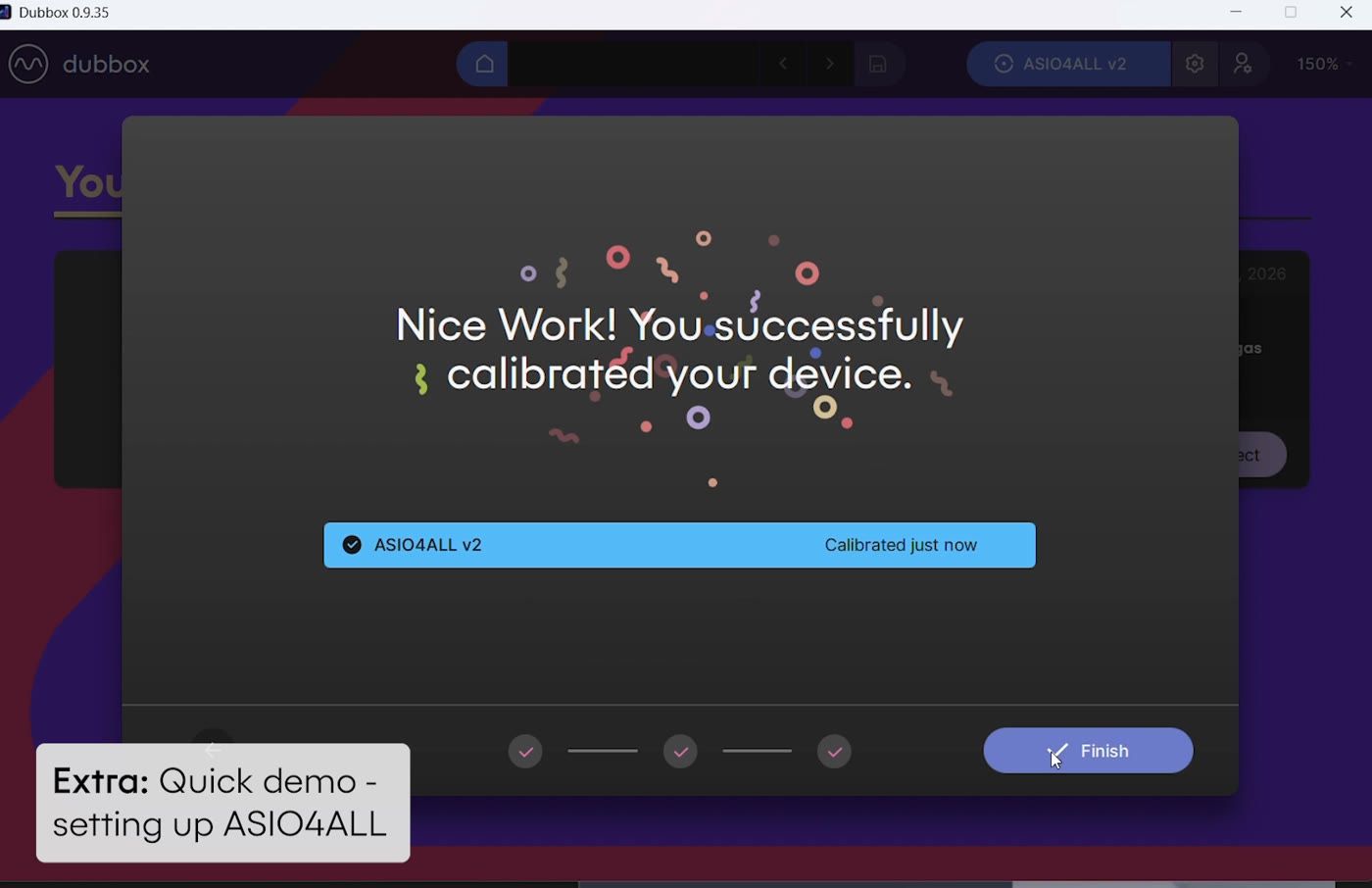Expand the 150% zoom dropdown
This screenshot has height=888, width=1372.
tap(1325, 64)
